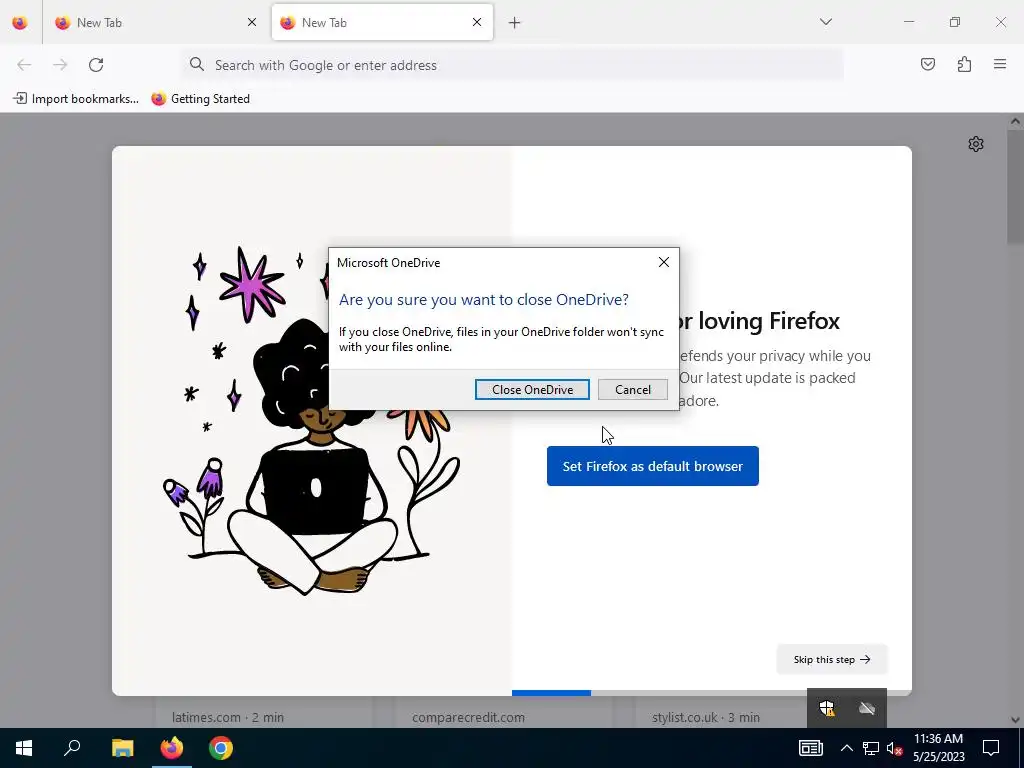This screenshot has width=1024, height=768.
Task: Open the Action Center notifications icon
Action: click(x=991, y=748)
